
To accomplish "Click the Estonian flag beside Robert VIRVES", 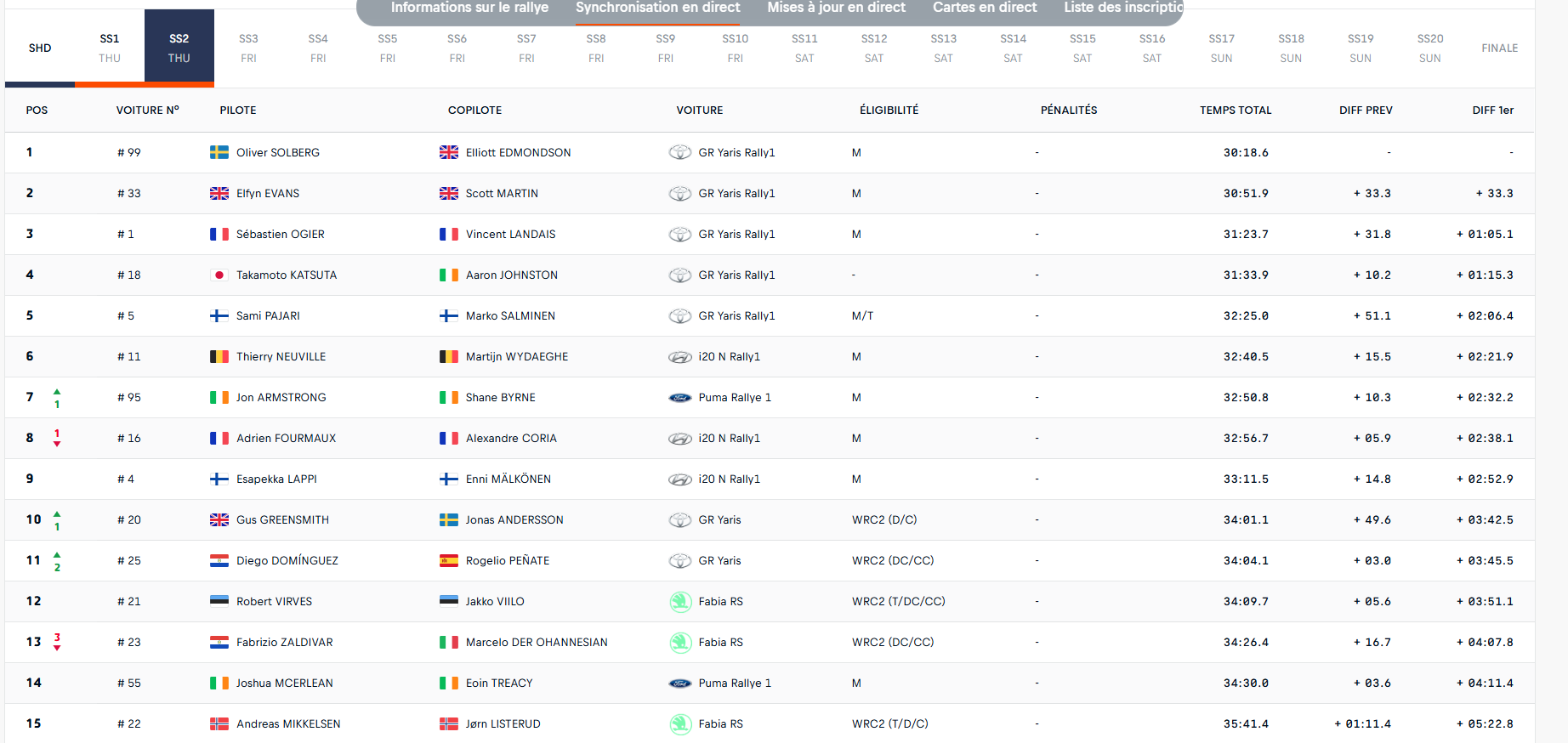I will tap(219, 601).
